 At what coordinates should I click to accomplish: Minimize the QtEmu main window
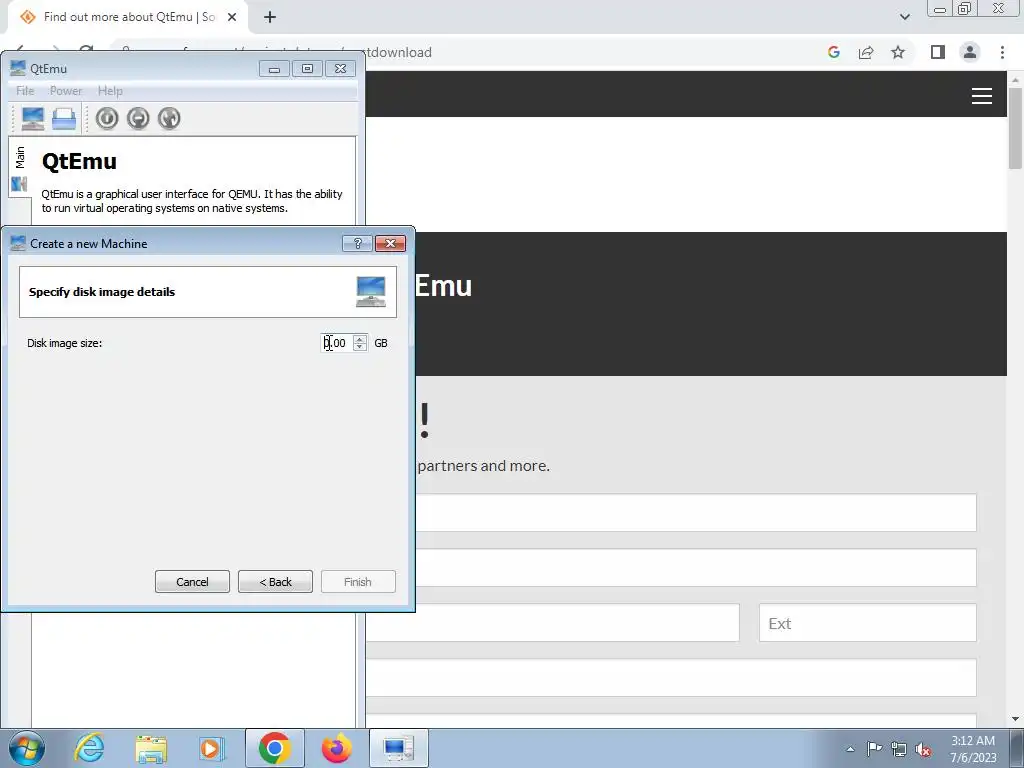pyautogui.click(x=274, y=69)
